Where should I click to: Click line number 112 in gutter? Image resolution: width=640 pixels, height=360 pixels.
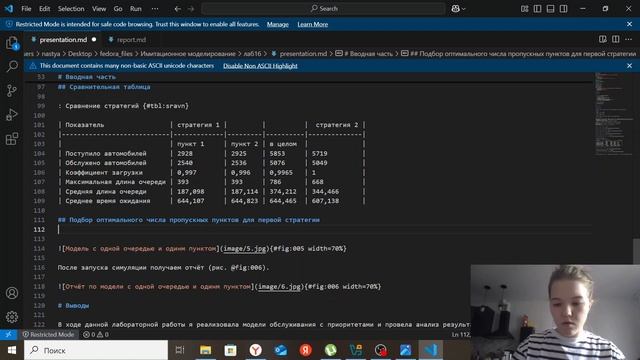click(40, 229)
